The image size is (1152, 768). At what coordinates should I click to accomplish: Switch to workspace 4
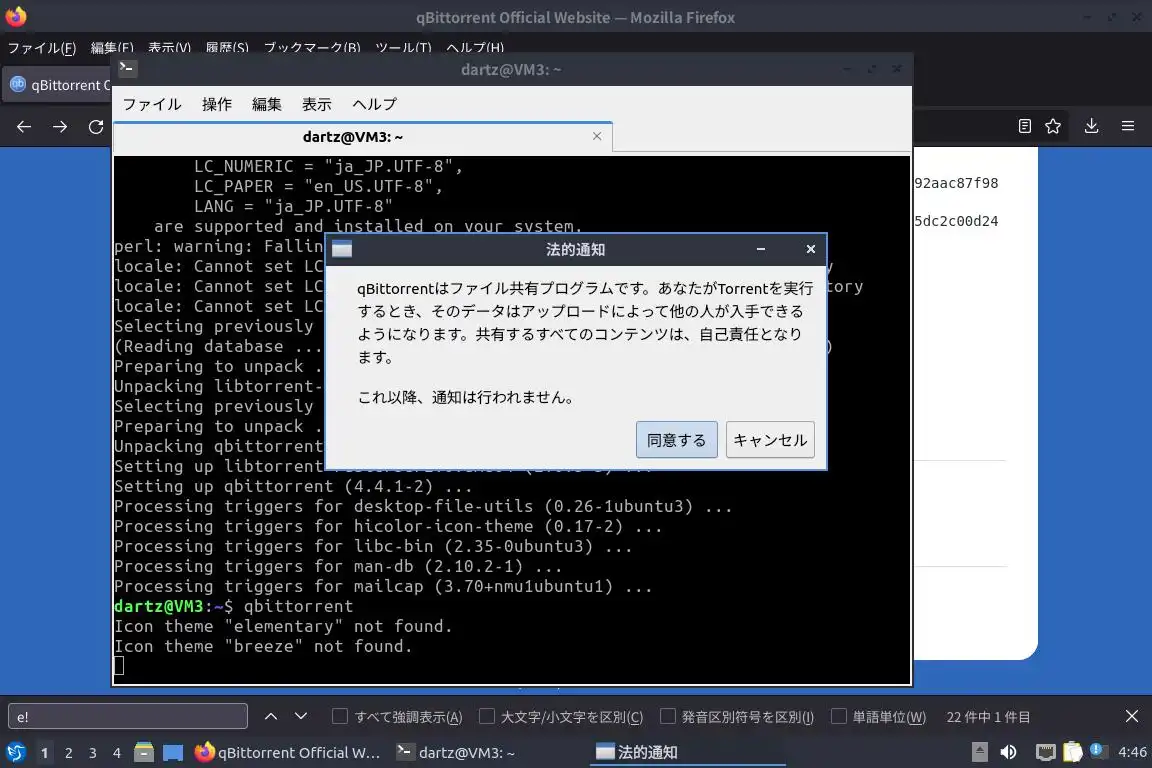click(x=117, y=753)
